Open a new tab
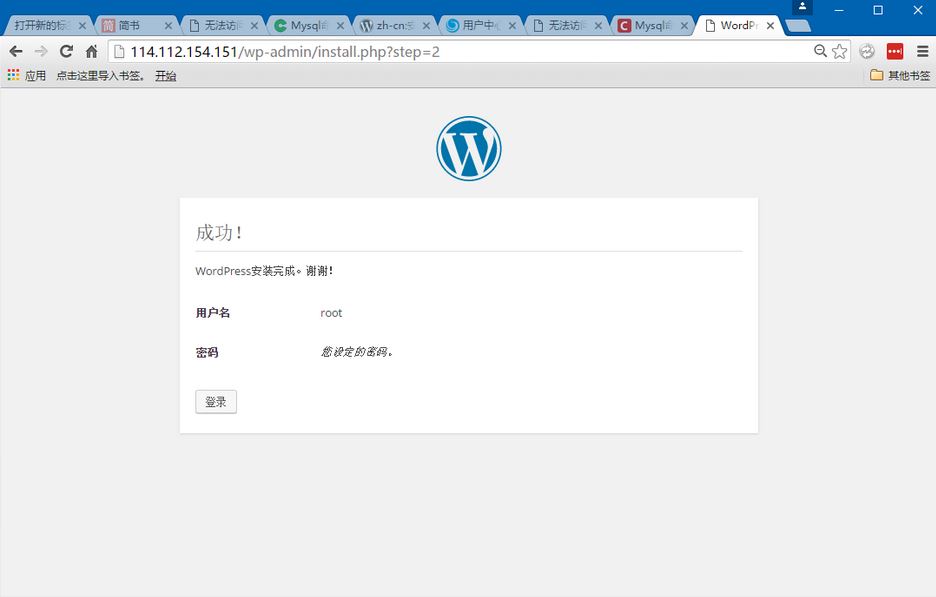936x597 pixels. click(798, 26)
